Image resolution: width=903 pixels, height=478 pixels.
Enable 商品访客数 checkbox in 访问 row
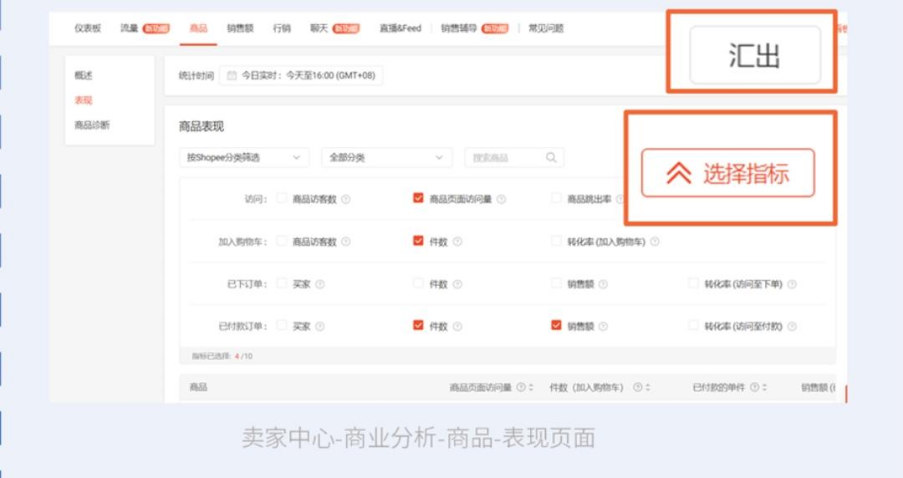tap(282, 198)
